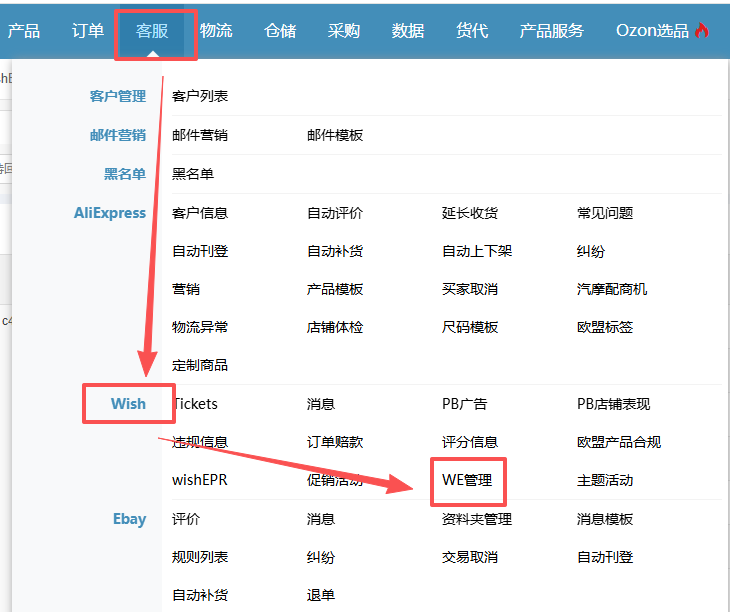Select 欧盟产品合规 in Wish section
The image size is (730, 612).
click(x=619, y=442)
